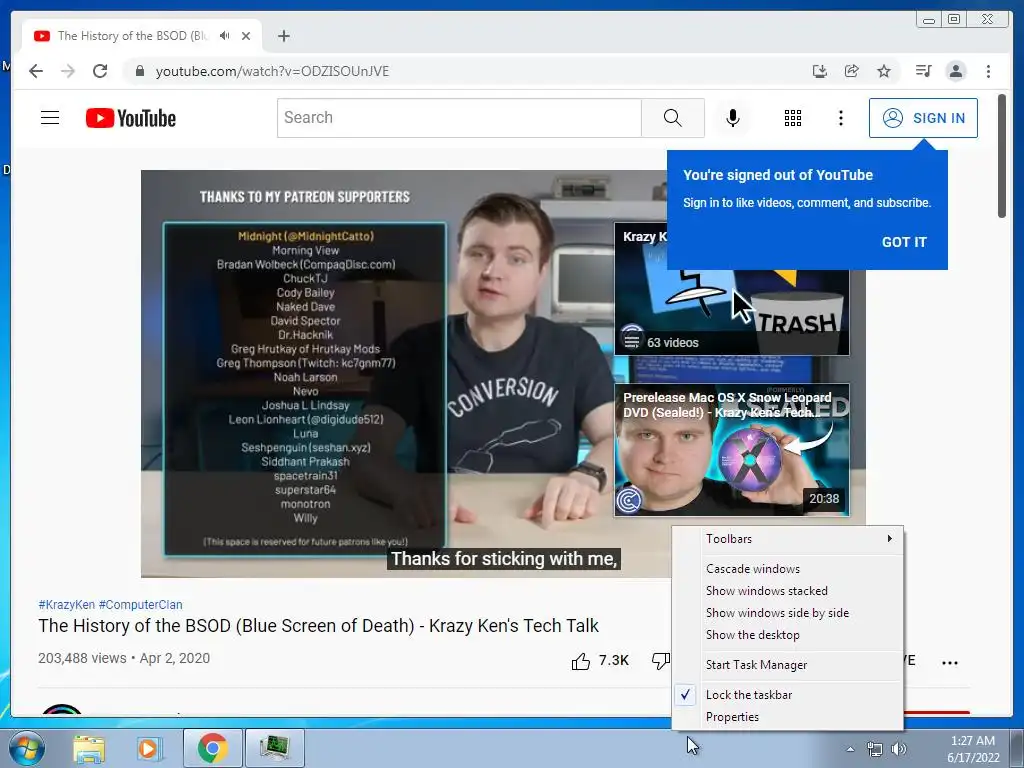The image size is (1024, 768).
Task: Select The History of the BSOD tab
Action: point(131,36)
